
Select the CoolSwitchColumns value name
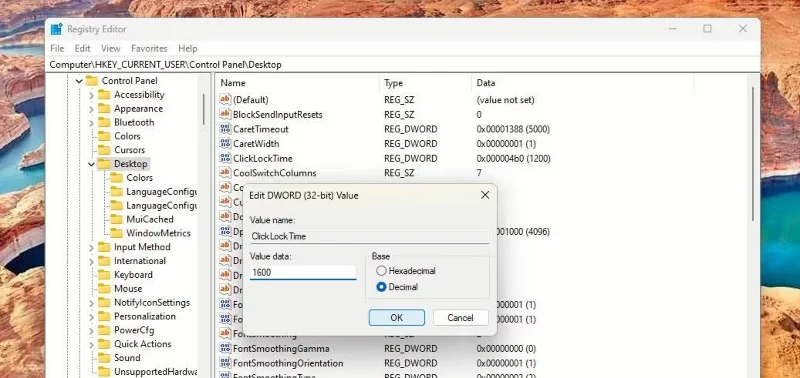click(x=274, y=173)
